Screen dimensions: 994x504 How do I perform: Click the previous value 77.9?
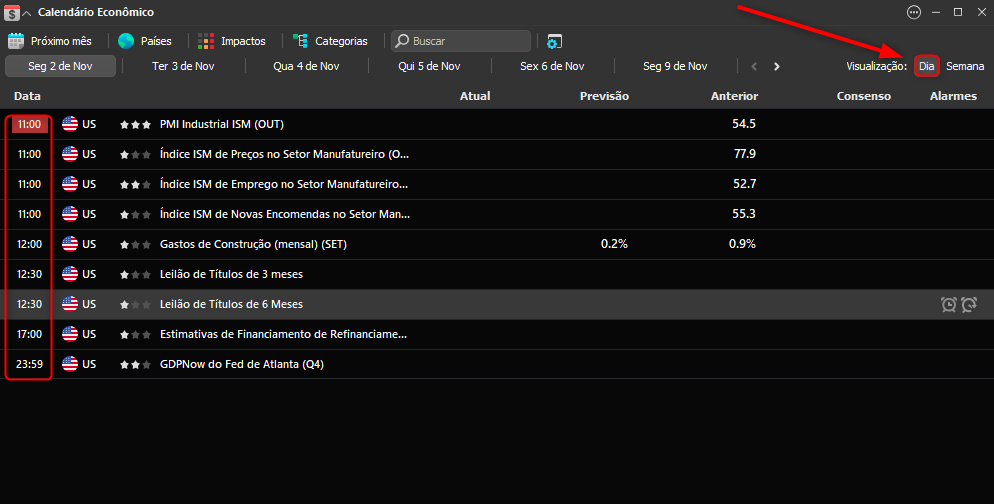pyautogui.click(x=744, y=154)
